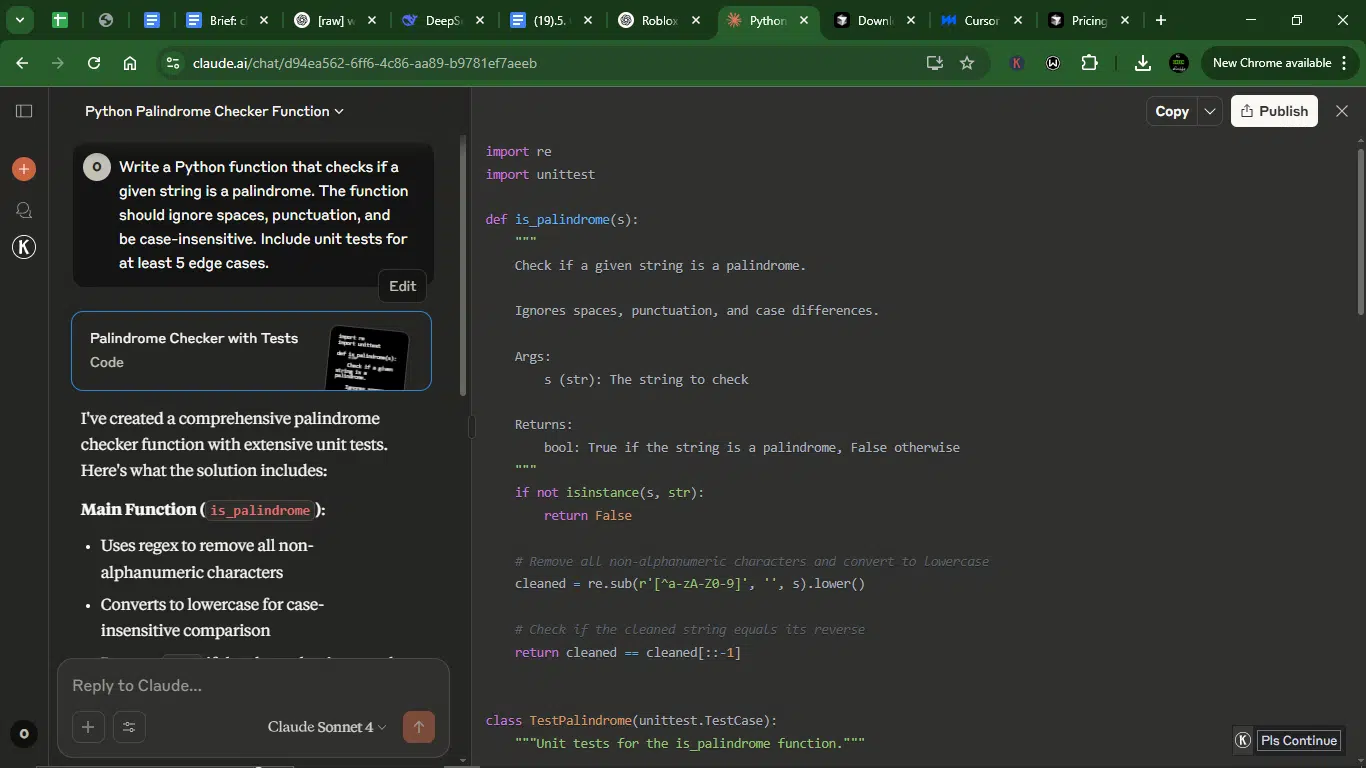The image size is (1366, 768).
Task: Toggle the Claude sidebar panel icon
Action: (x=24, y=111)
